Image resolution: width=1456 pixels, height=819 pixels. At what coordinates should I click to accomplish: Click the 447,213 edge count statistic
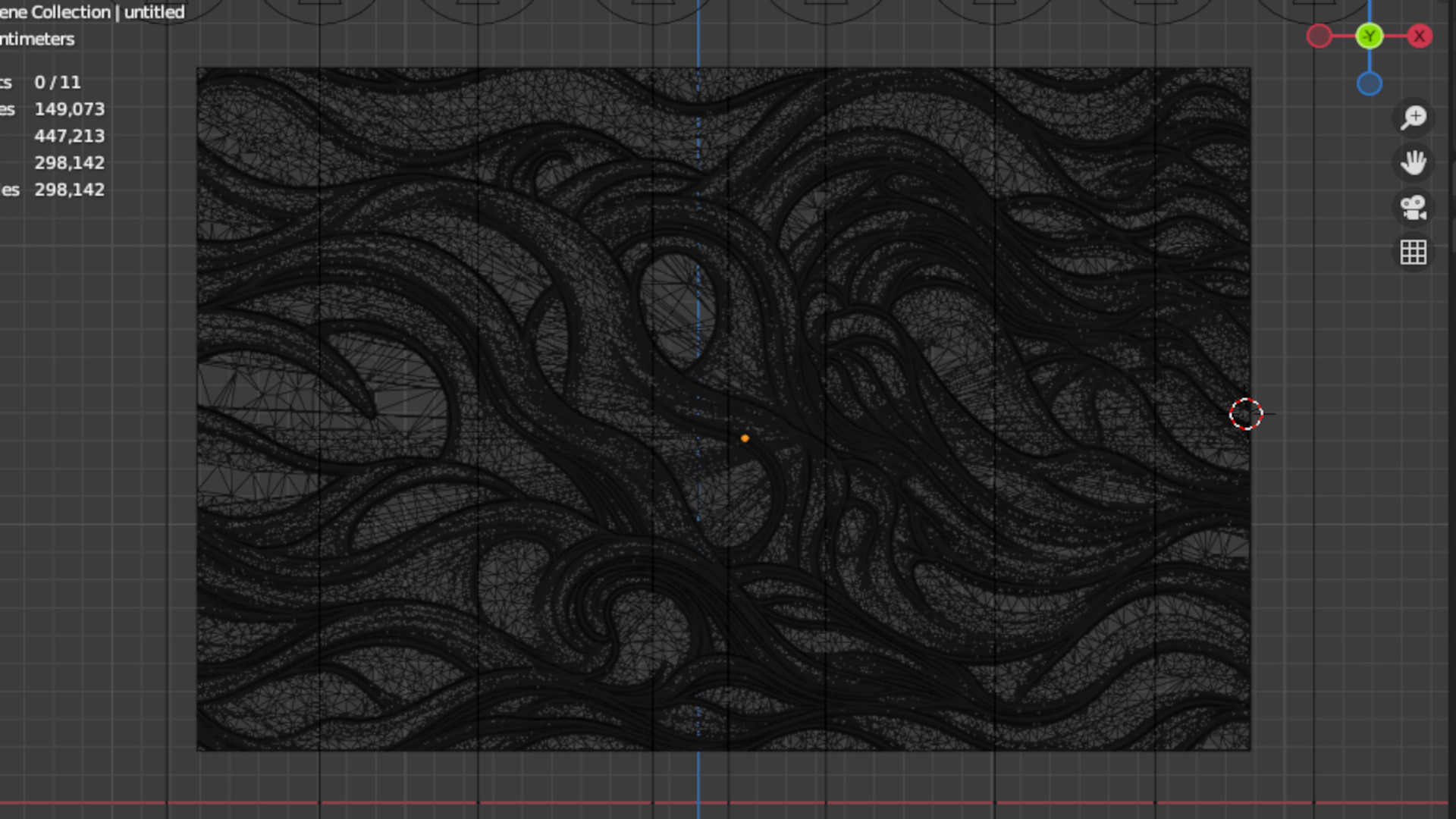click(x=69, y=136)
